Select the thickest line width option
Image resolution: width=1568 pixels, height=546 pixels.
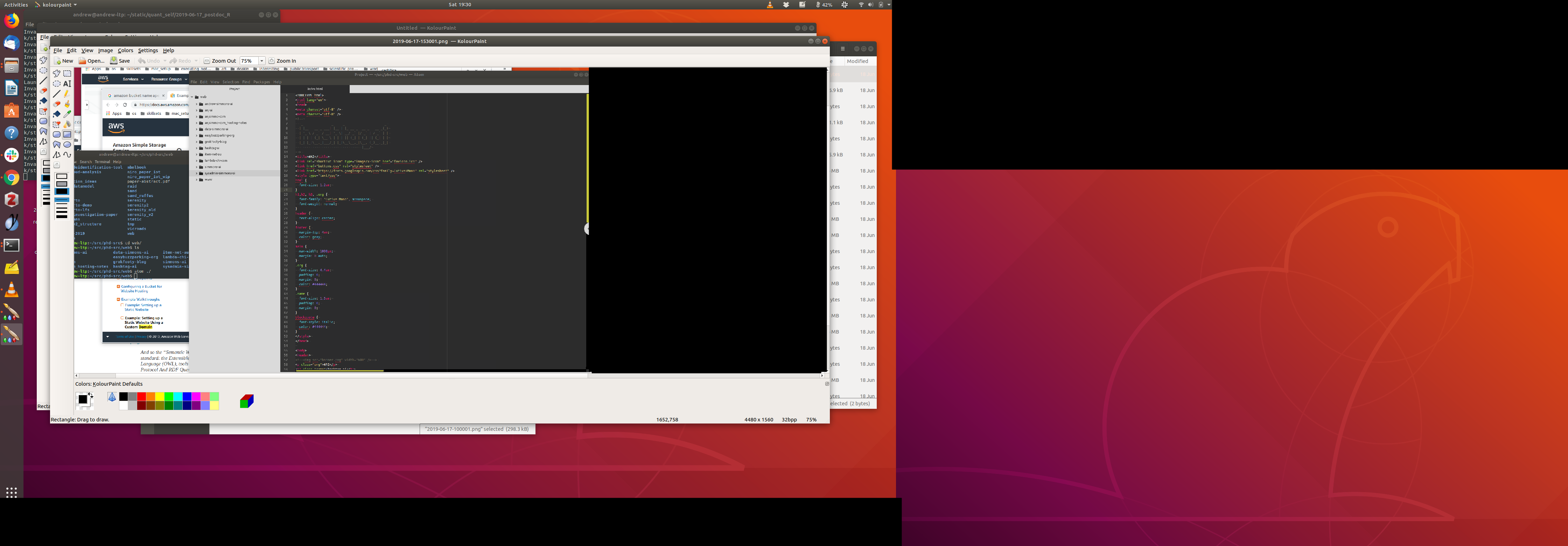tap(62, 216)
